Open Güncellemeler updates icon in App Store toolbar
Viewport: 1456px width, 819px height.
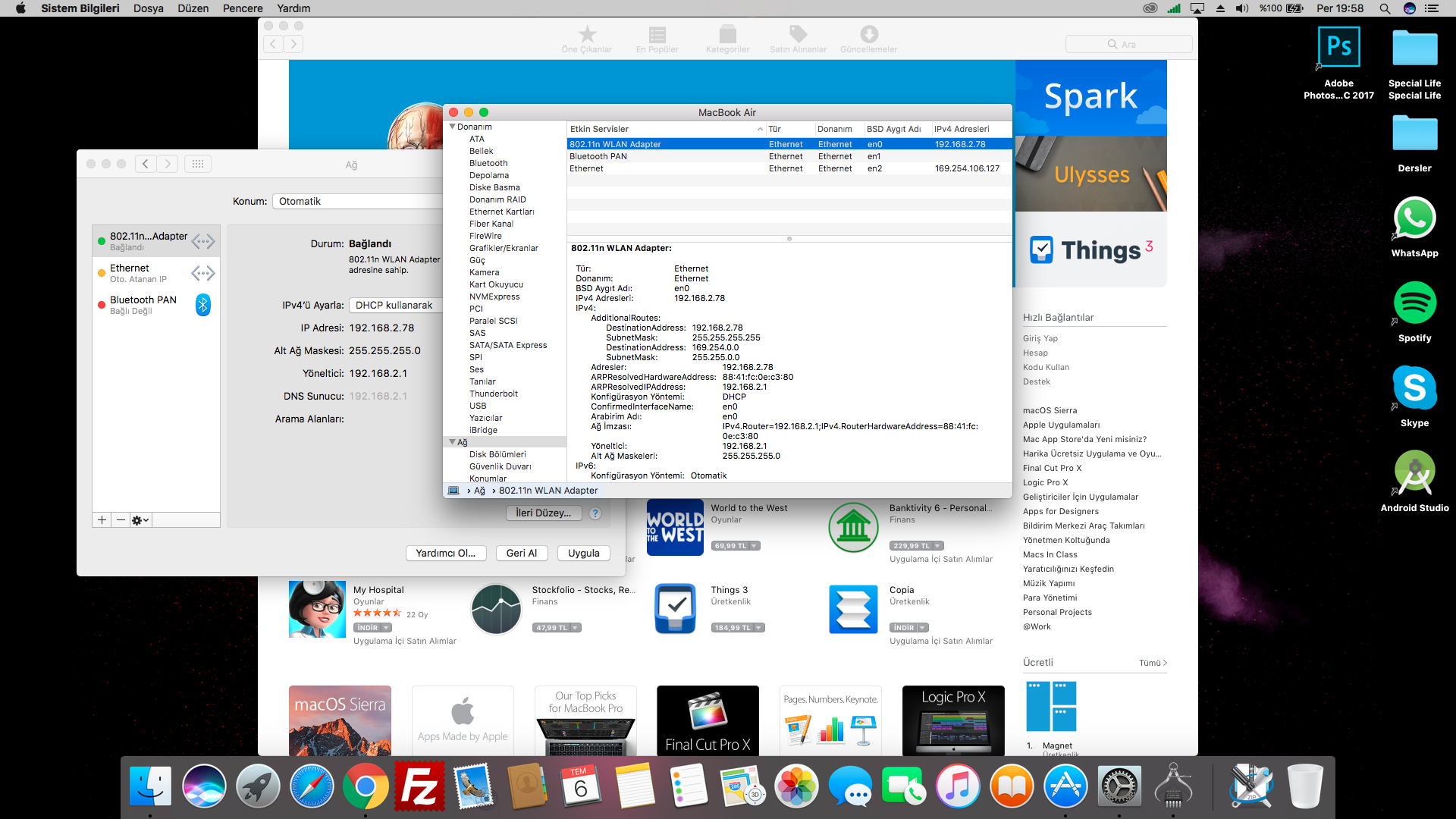coord(868,35)
